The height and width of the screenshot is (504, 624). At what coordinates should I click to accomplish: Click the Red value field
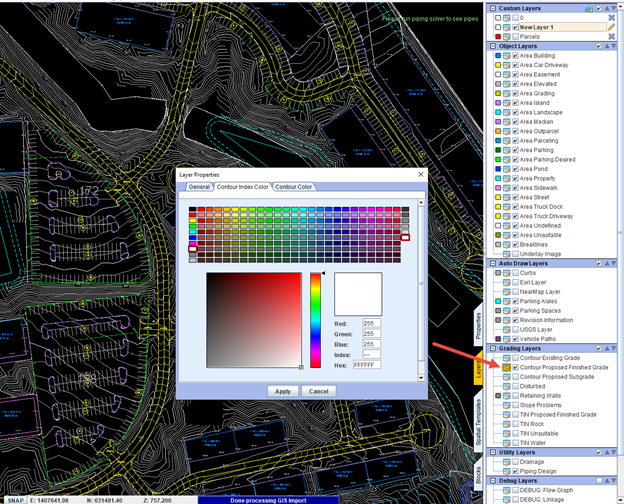[371, 323]
